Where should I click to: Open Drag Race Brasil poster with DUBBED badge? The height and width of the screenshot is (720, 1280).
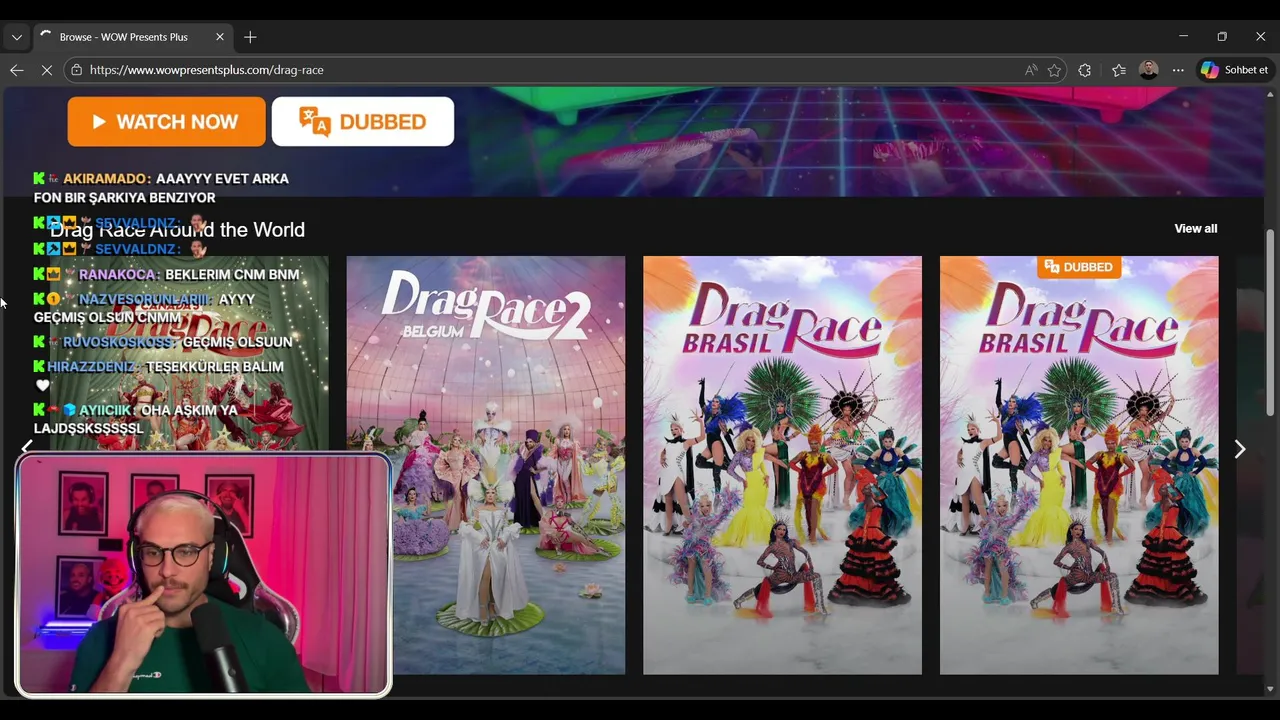1079,465
